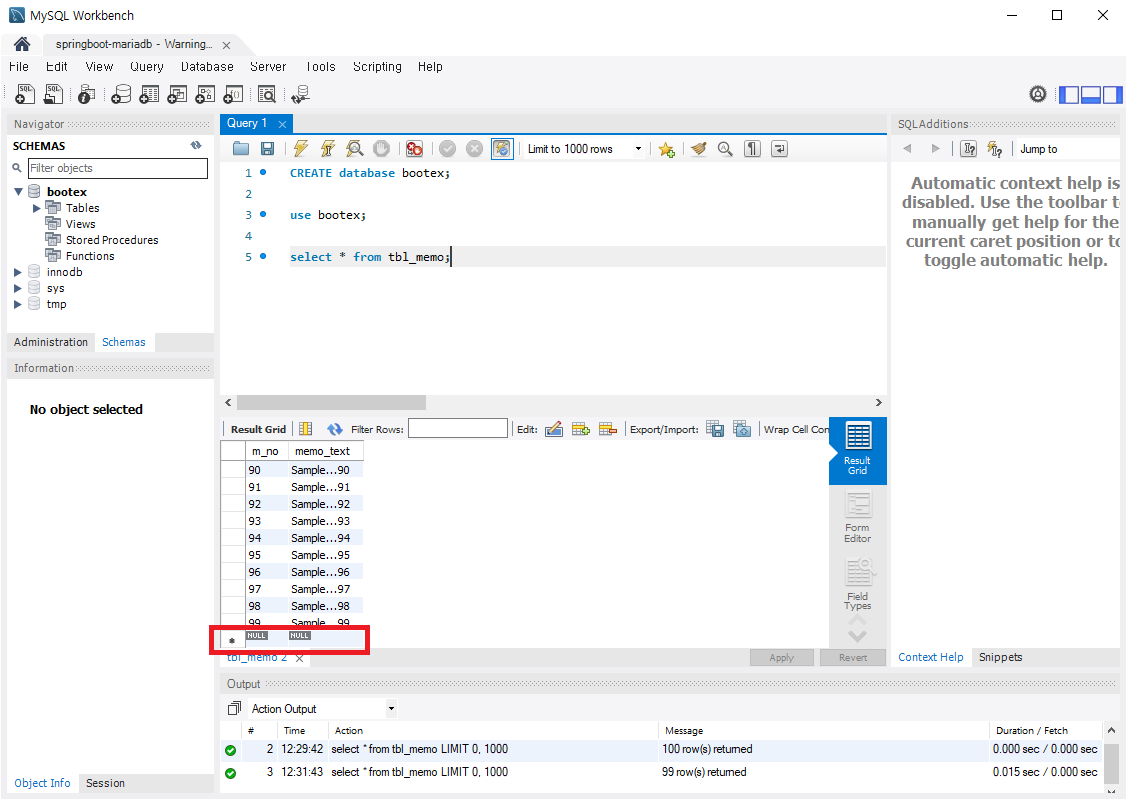Viewport: 1127px width, 800px height.
Task: Save the script to file icon
Action: coord(267,149)
